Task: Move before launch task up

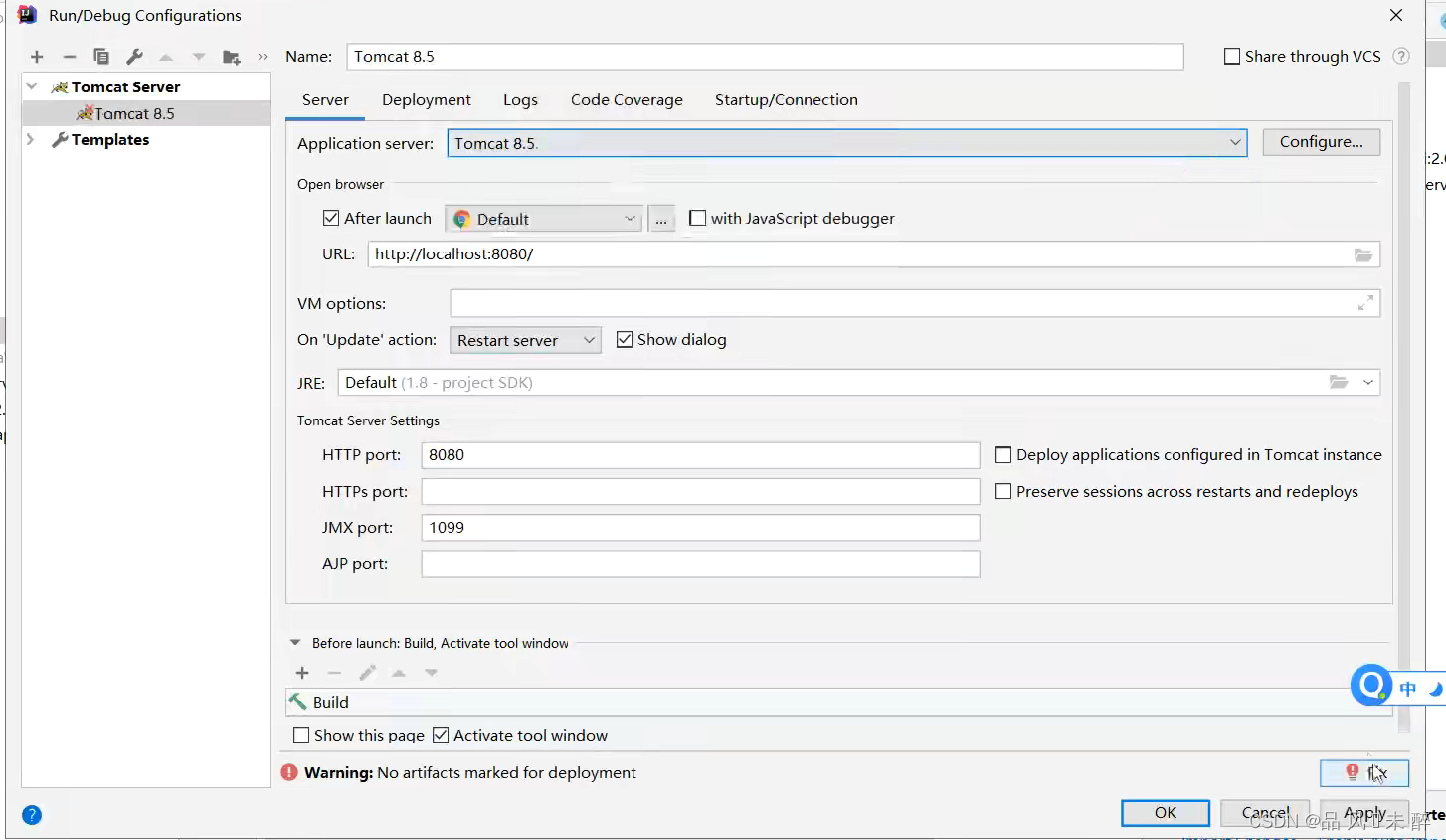Action: (x=399, y=673)
